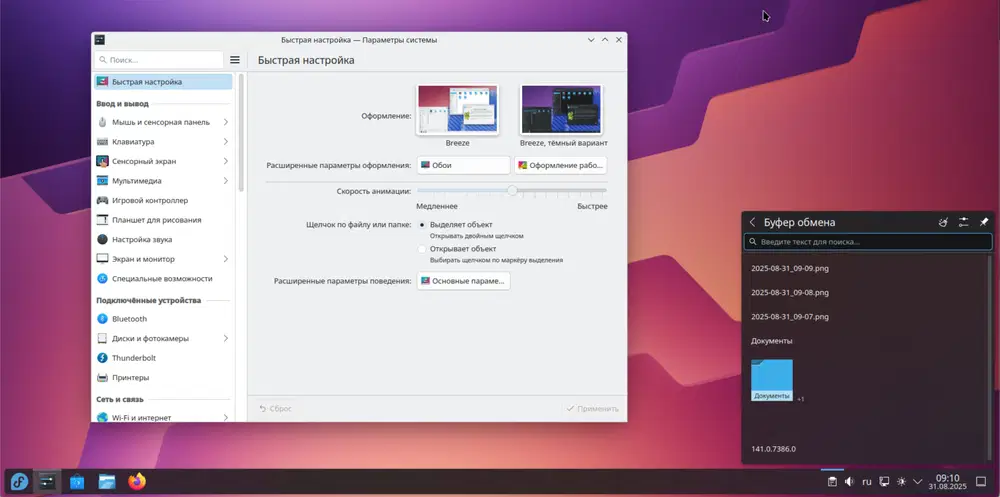
Task: Expand Мышь и сенсорная панель chevron
Action: click(226, 122)
